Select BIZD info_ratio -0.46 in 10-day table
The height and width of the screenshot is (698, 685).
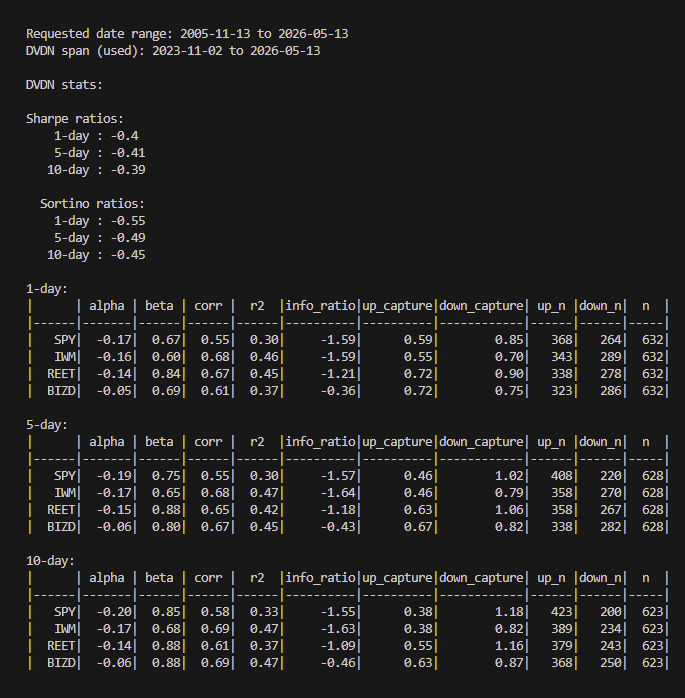(x=338, y=662)
